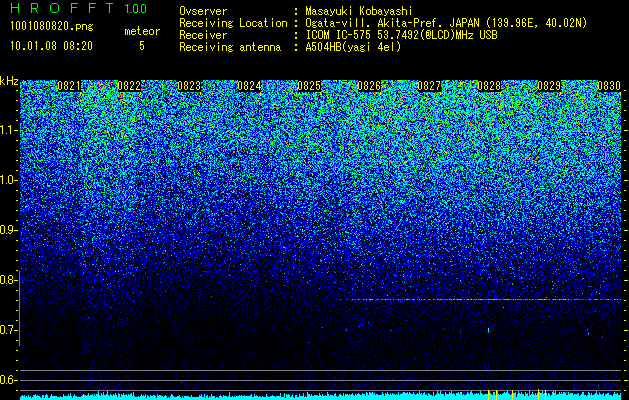Click the 'Receiver' field label

[203, 35]
